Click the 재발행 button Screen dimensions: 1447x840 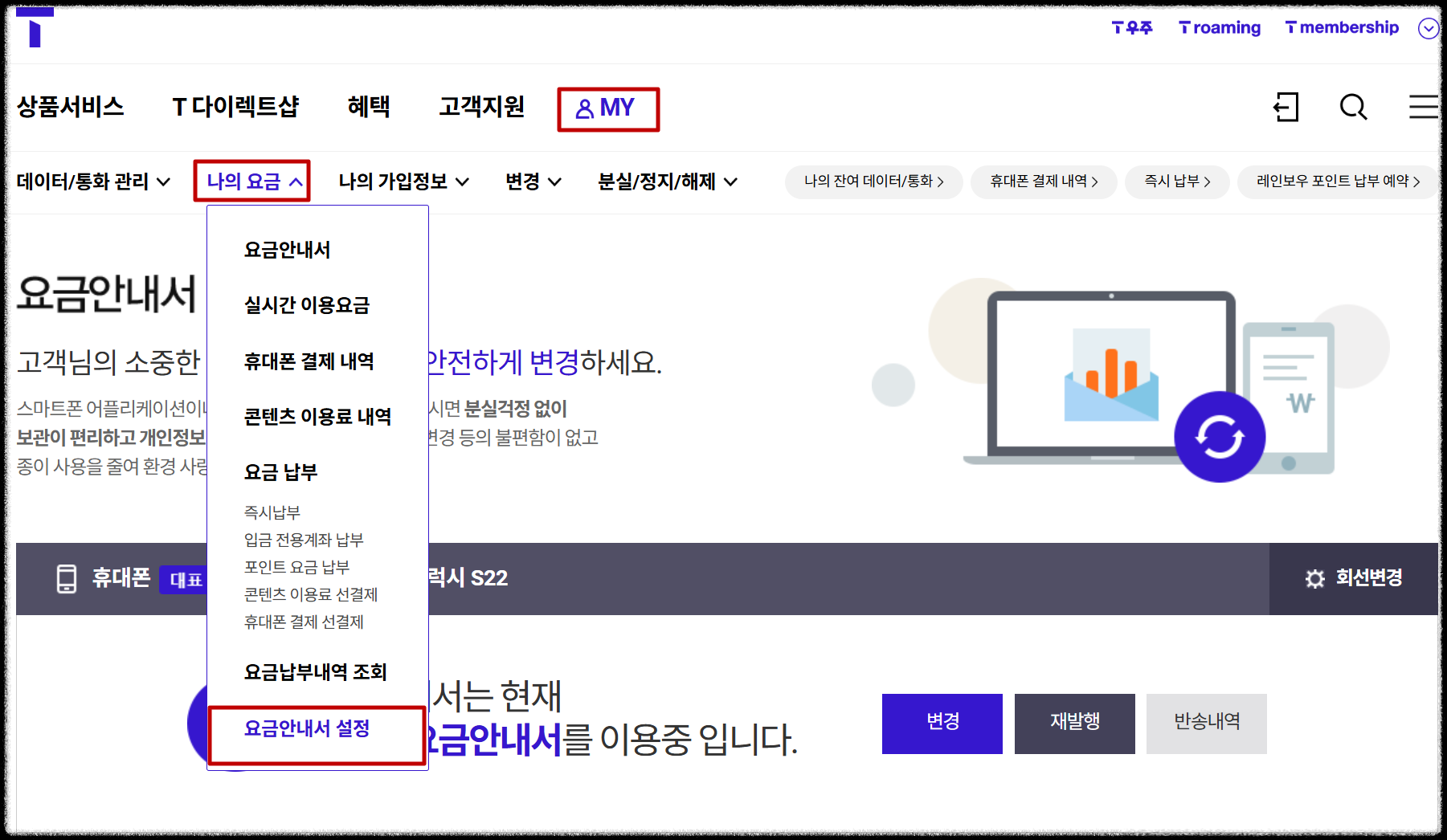[x=1075, y=724]
